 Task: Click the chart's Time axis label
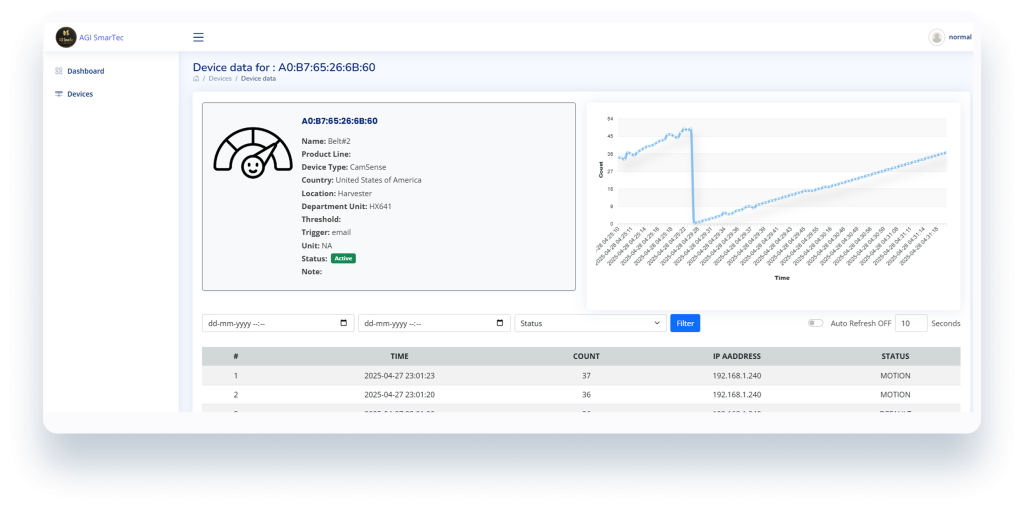pos(782,278)
